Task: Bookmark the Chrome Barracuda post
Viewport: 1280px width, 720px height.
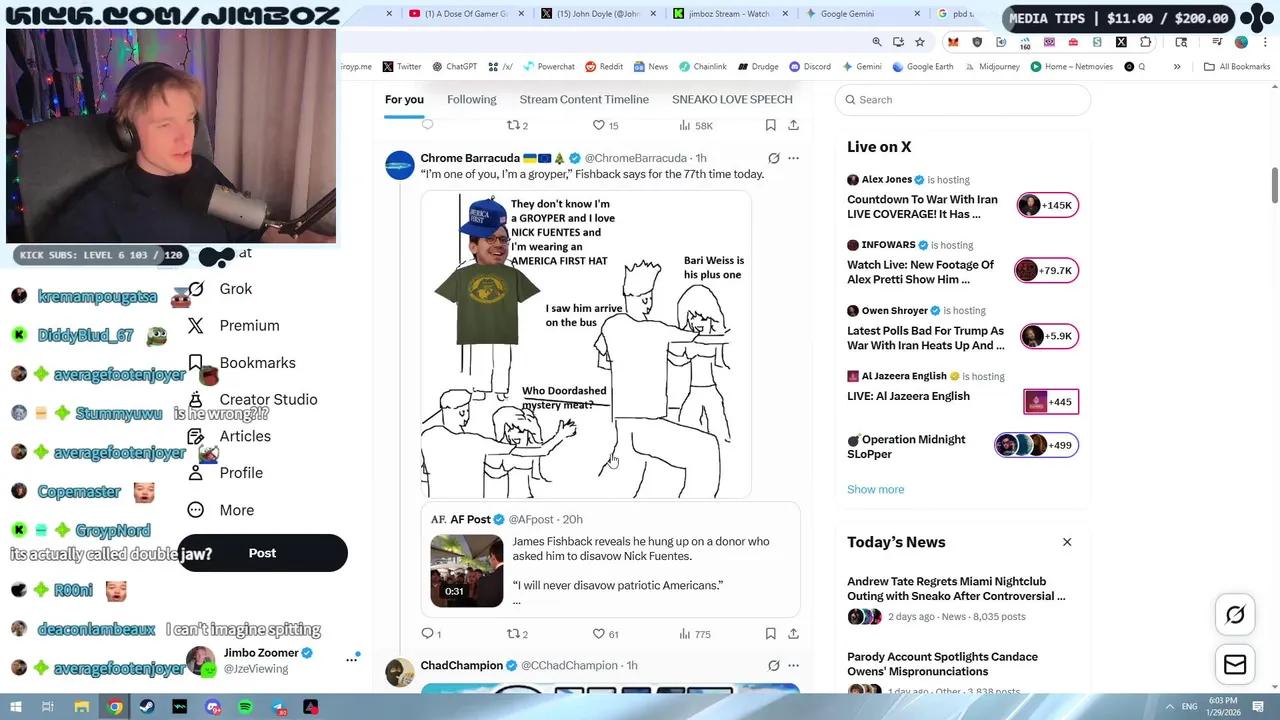Action: click(x=770, y=634)
